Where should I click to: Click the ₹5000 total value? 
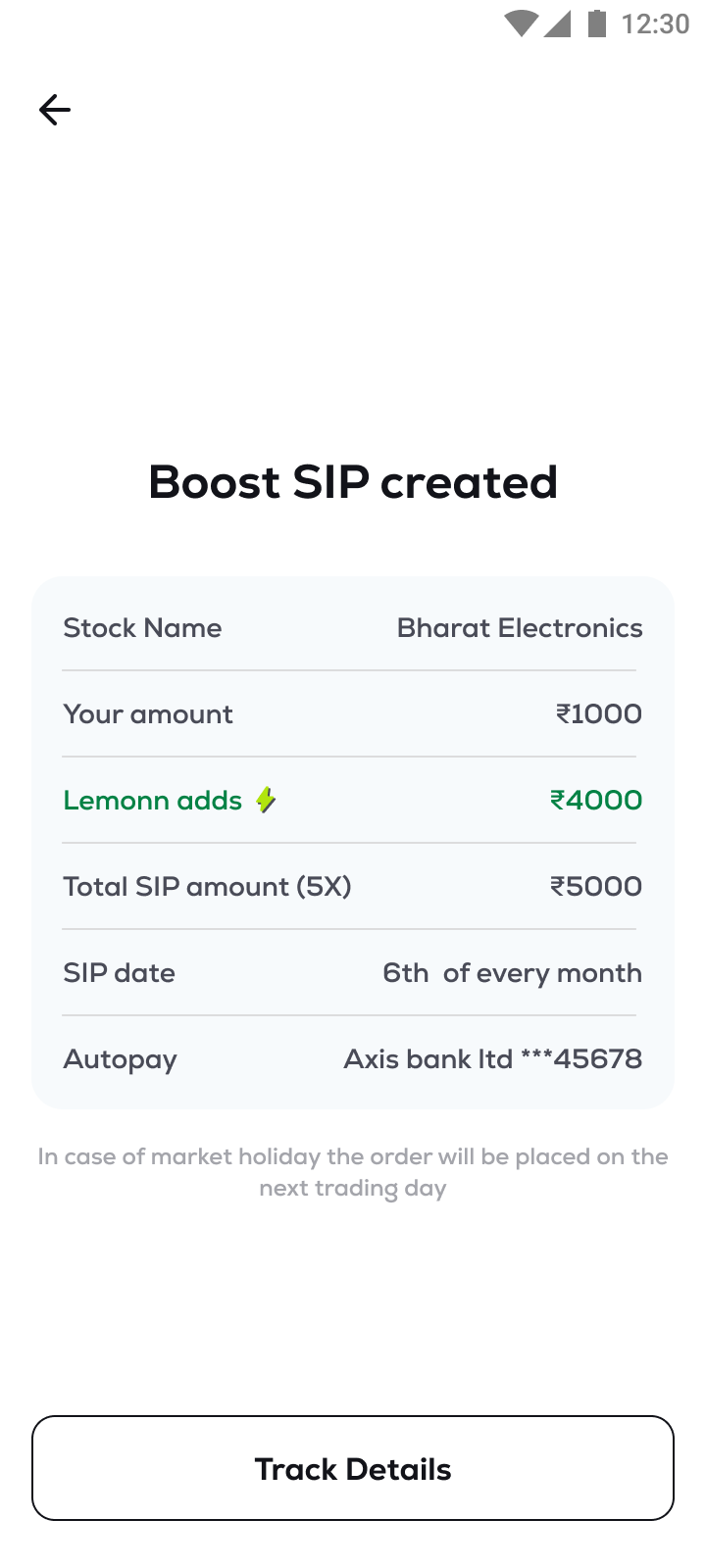(x=595, y=887)
